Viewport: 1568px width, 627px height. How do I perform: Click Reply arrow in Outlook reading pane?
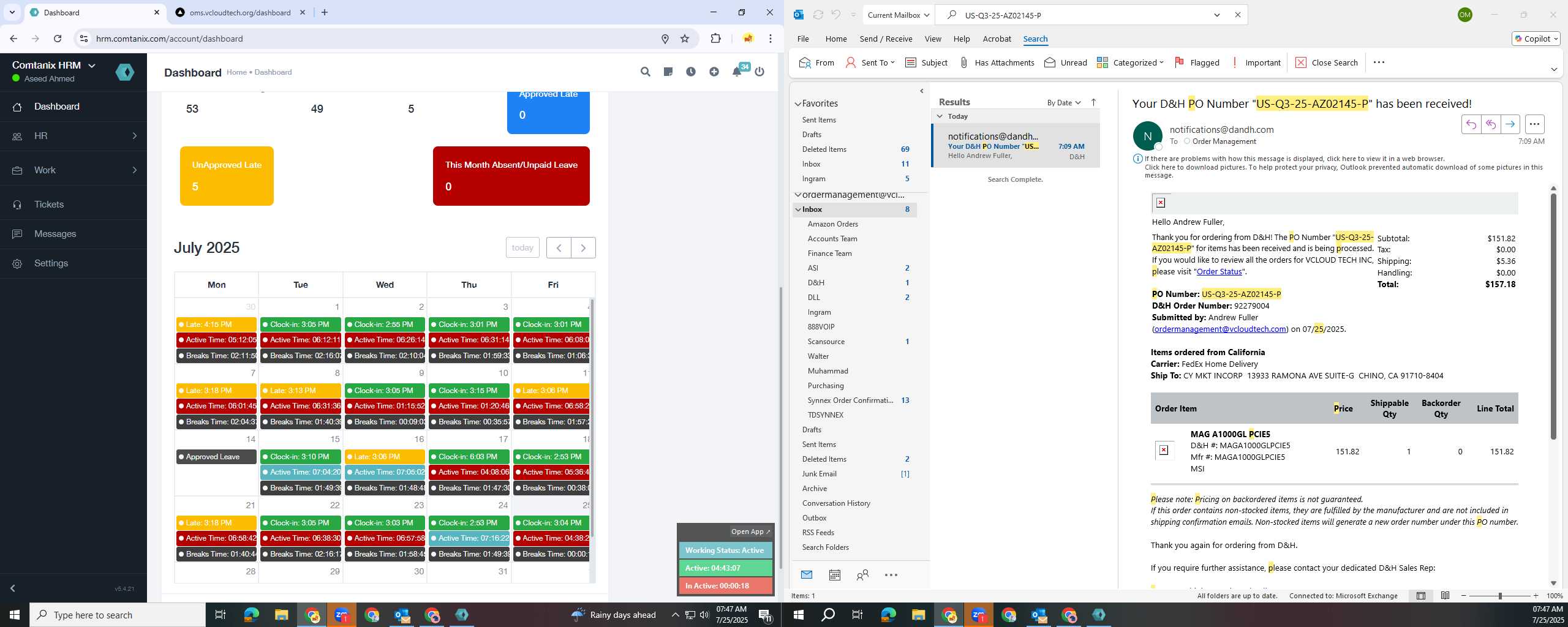[x=1471, y=124]
